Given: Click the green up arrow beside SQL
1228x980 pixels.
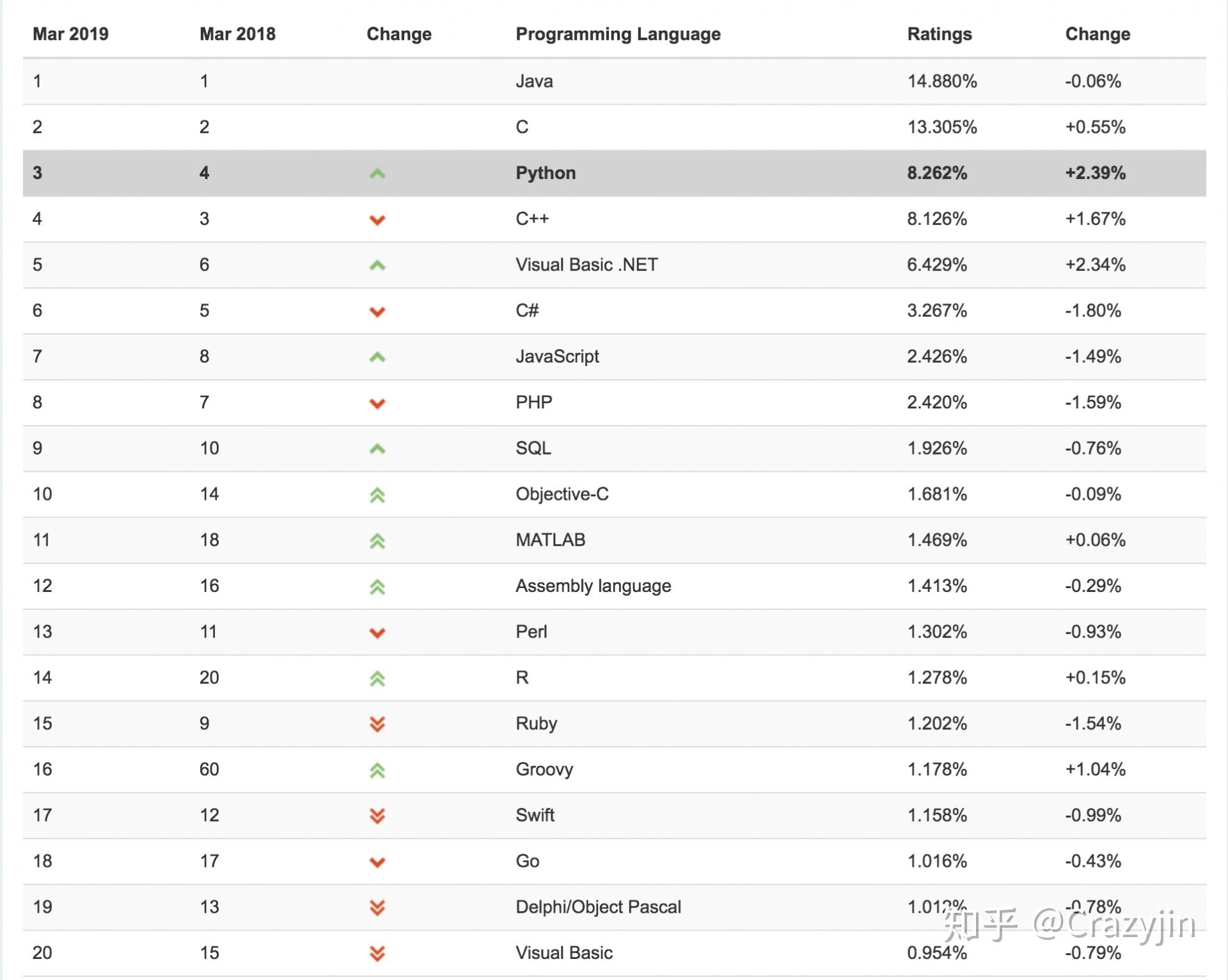Looking at the screenshot, I should (377, 449).
